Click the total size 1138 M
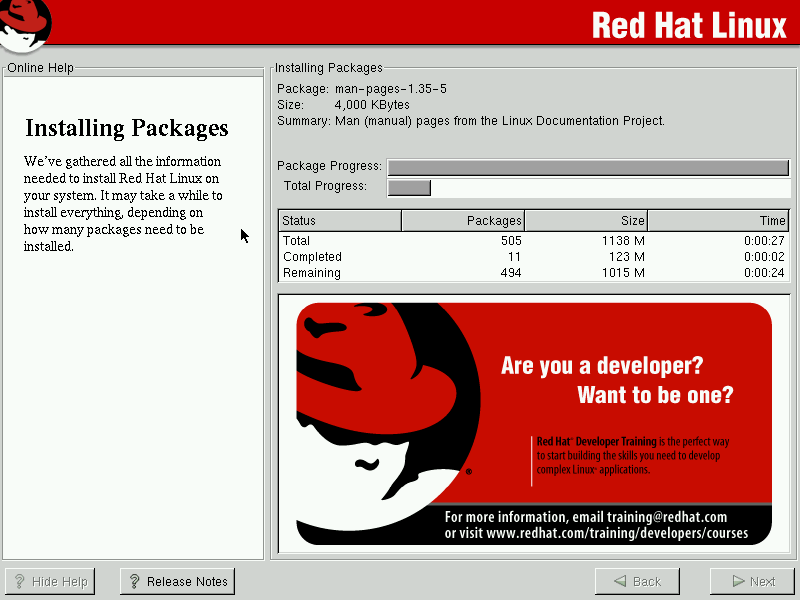Screen dimensions: 800x600 tap(623, 240)
